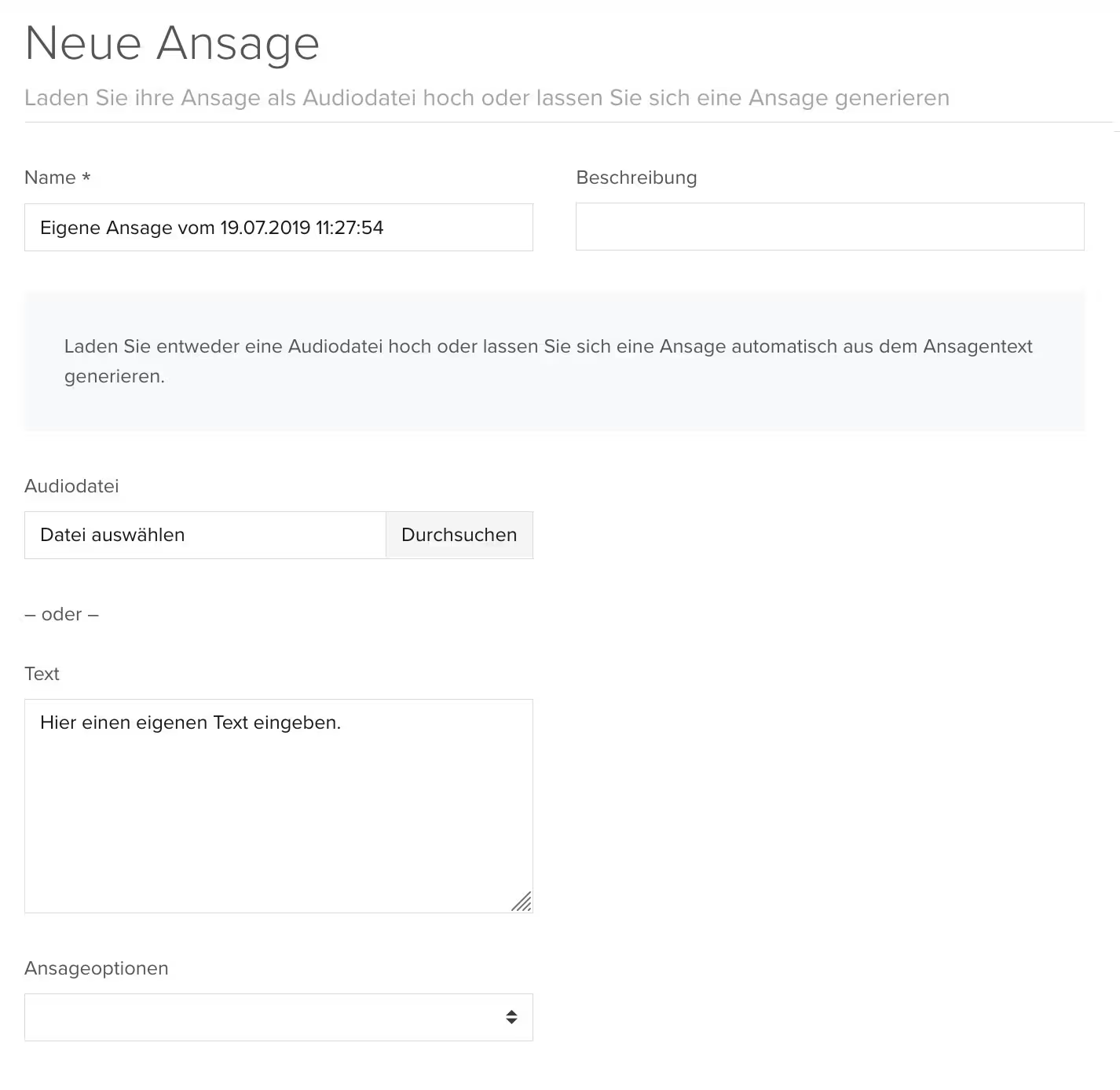Screen dimensions: 1120x1090
Task: Open the Ansageoptionen dropdown
Action: [x=279, y=1017]
